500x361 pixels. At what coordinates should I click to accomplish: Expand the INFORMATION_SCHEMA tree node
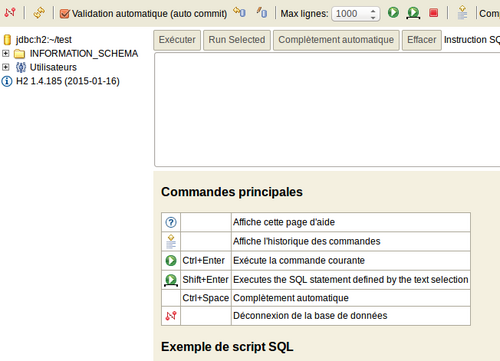(x=5, y=53)
